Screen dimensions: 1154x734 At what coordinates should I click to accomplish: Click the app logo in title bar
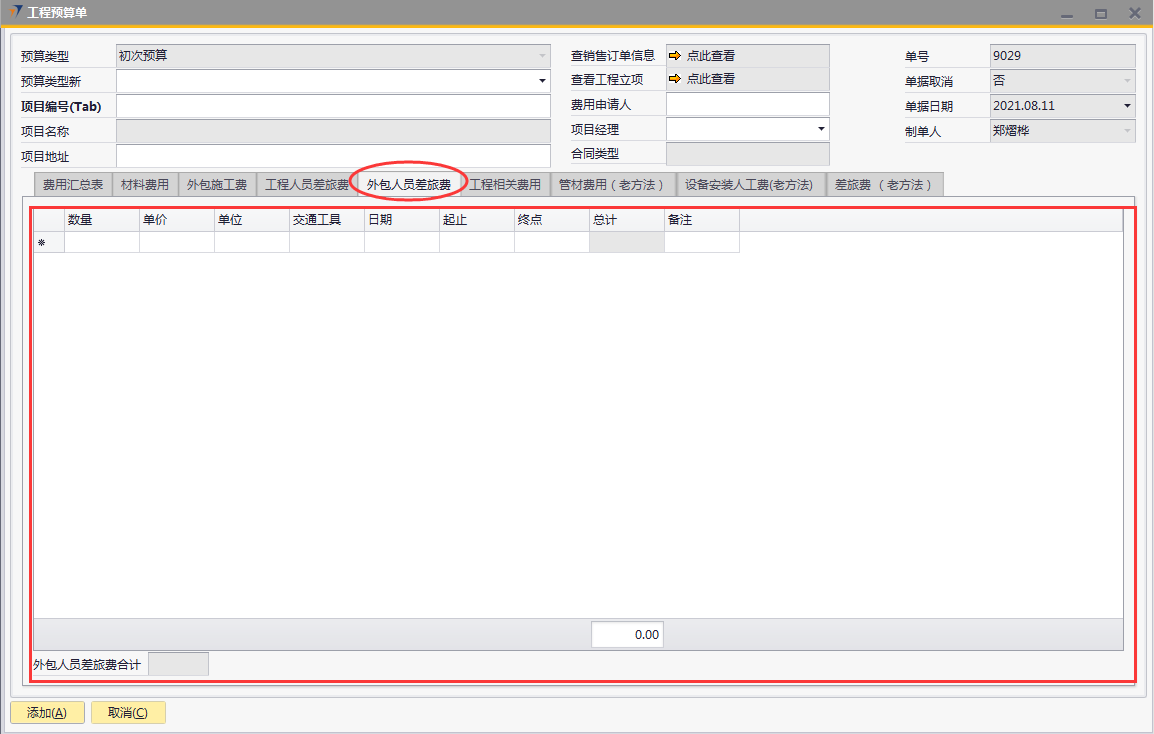click(16, 13)
